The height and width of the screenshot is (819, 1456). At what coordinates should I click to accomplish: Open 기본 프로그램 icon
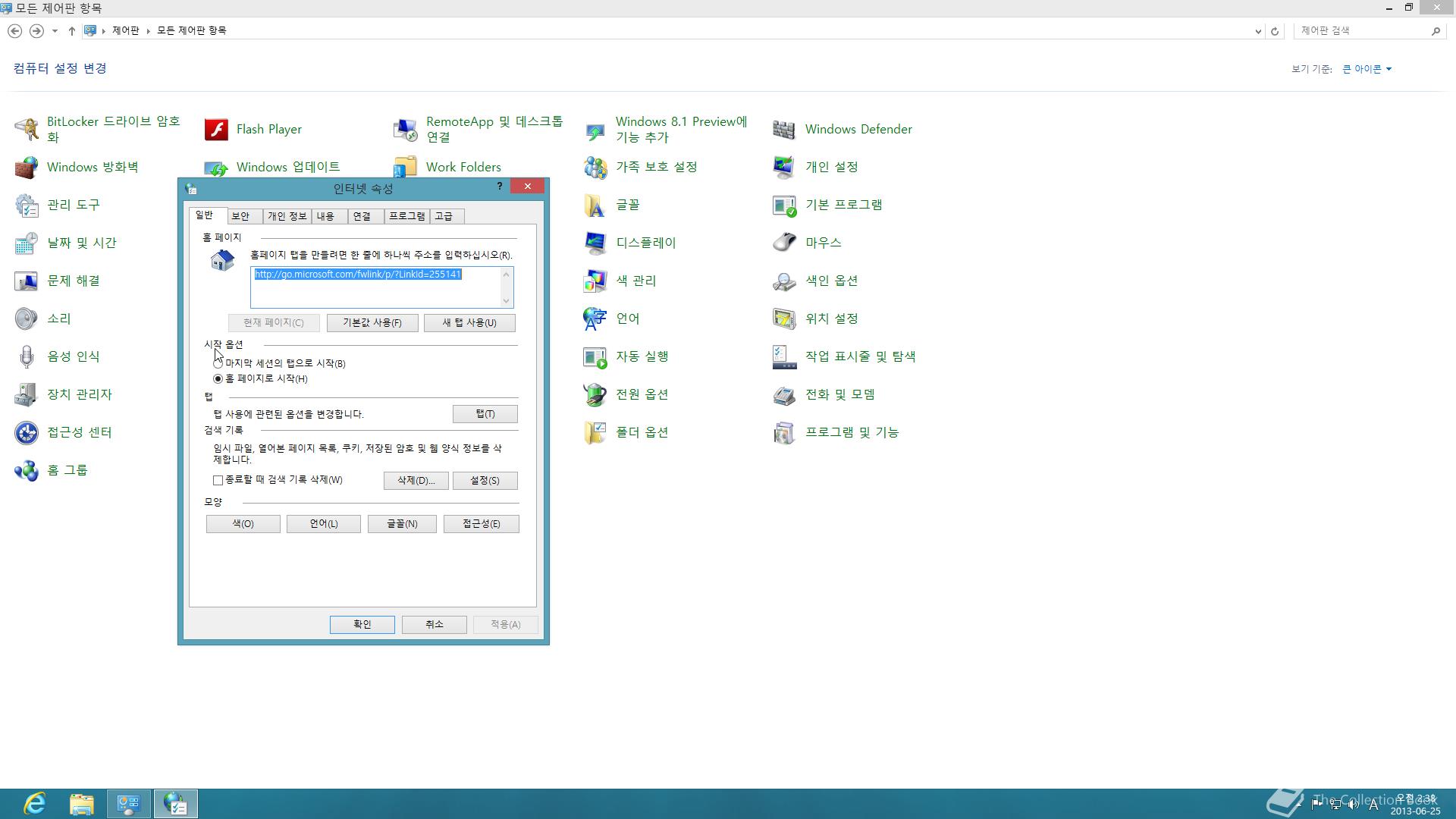pos(784,205)
